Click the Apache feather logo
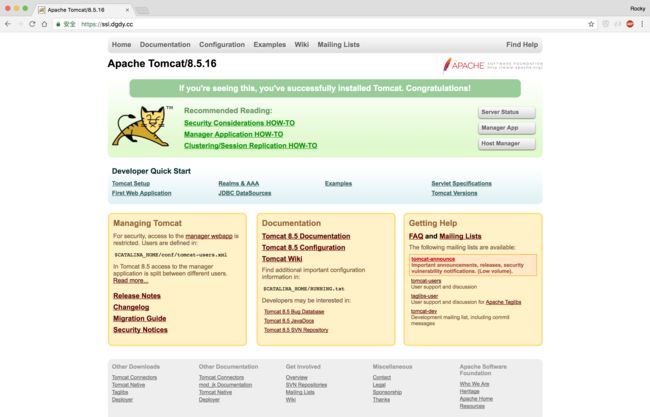Screen dimensions: 650x417 [x=492, y=65]
